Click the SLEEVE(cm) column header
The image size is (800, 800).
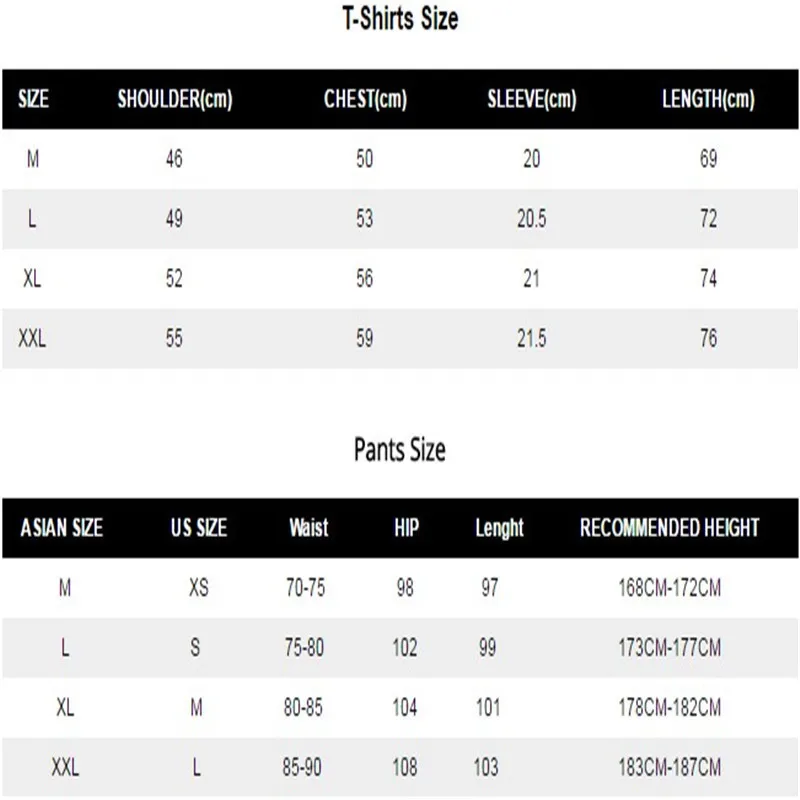click(x=531, y=100)
